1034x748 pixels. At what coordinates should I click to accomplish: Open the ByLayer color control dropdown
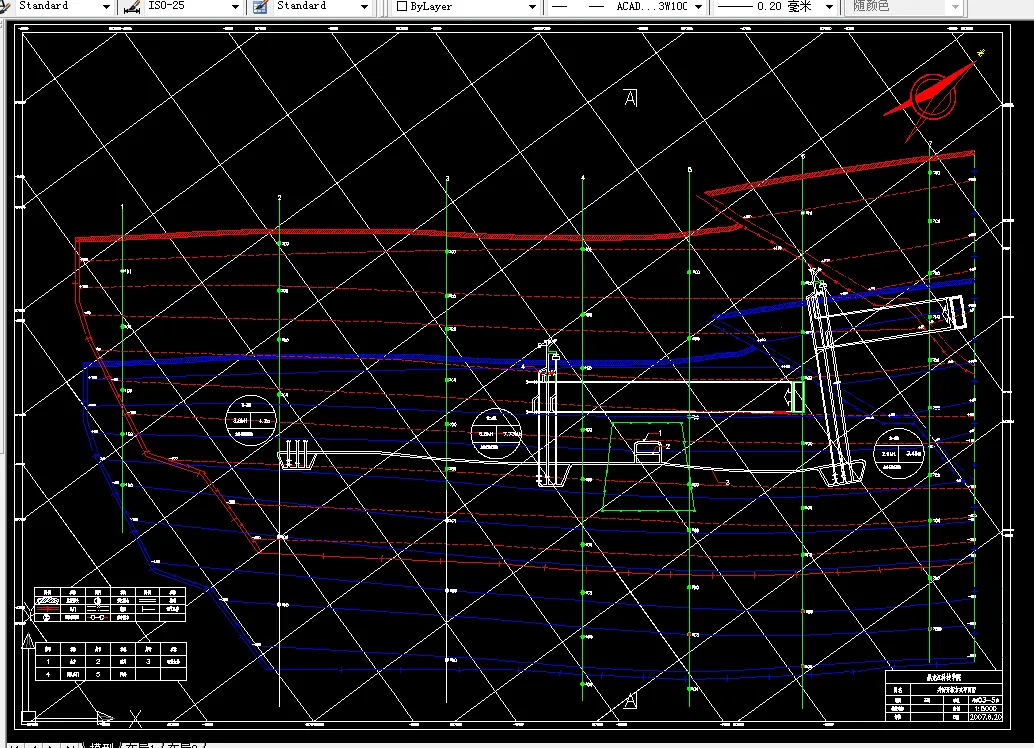coord(532,7)
